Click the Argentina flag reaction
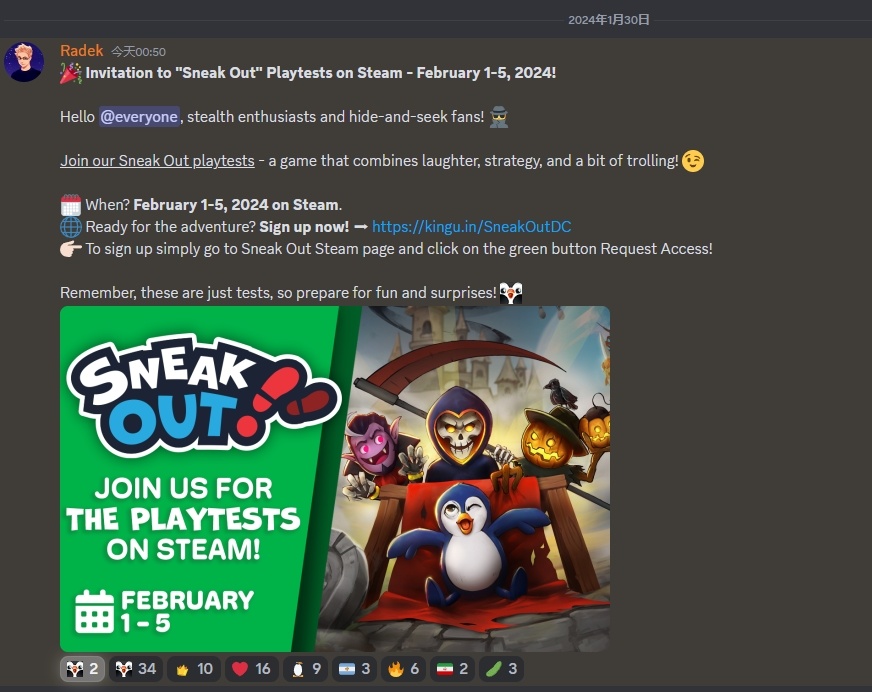The height and width of the screenshot is (692, 872). (354, 669)
